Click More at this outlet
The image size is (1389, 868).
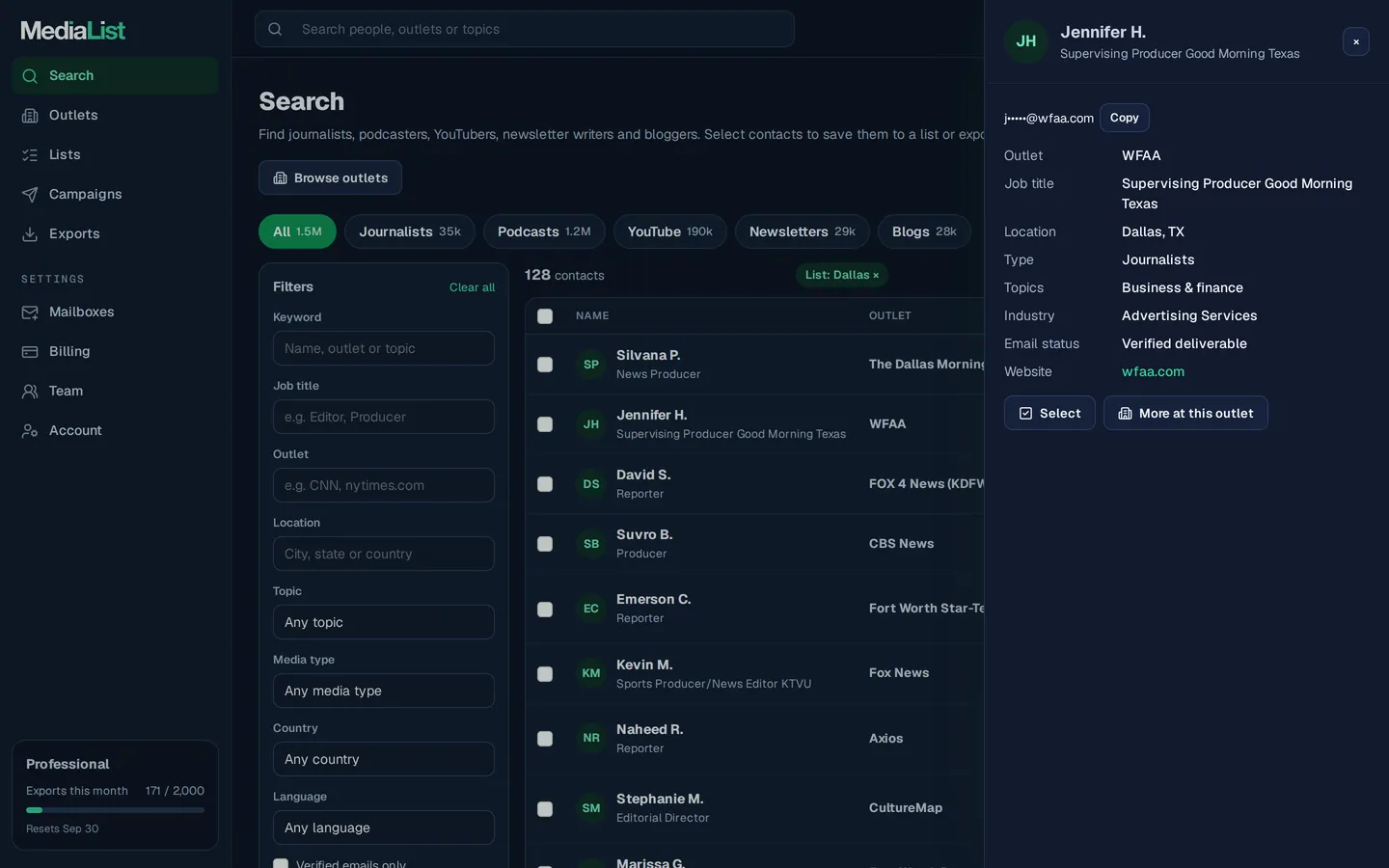tap(1185, 413)
